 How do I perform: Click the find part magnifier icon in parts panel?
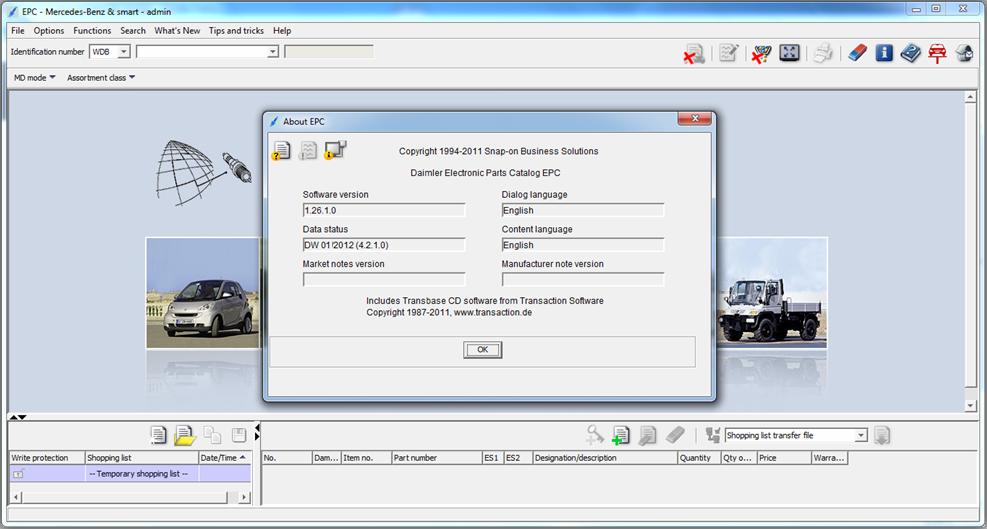595,435
